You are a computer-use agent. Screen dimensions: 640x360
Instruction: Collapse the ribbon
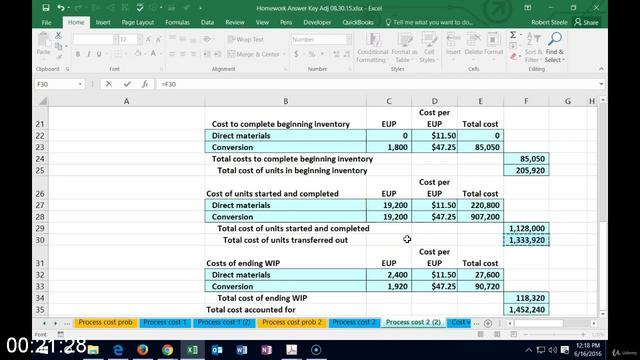point(601,69)
